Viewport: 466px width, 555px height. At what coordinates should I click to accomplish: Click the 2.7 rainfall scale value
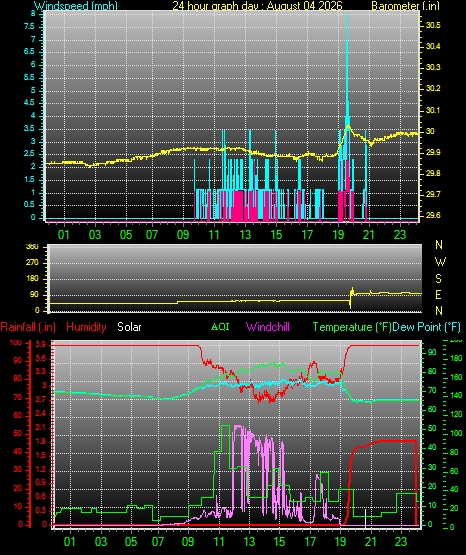[x=41, y=399]
